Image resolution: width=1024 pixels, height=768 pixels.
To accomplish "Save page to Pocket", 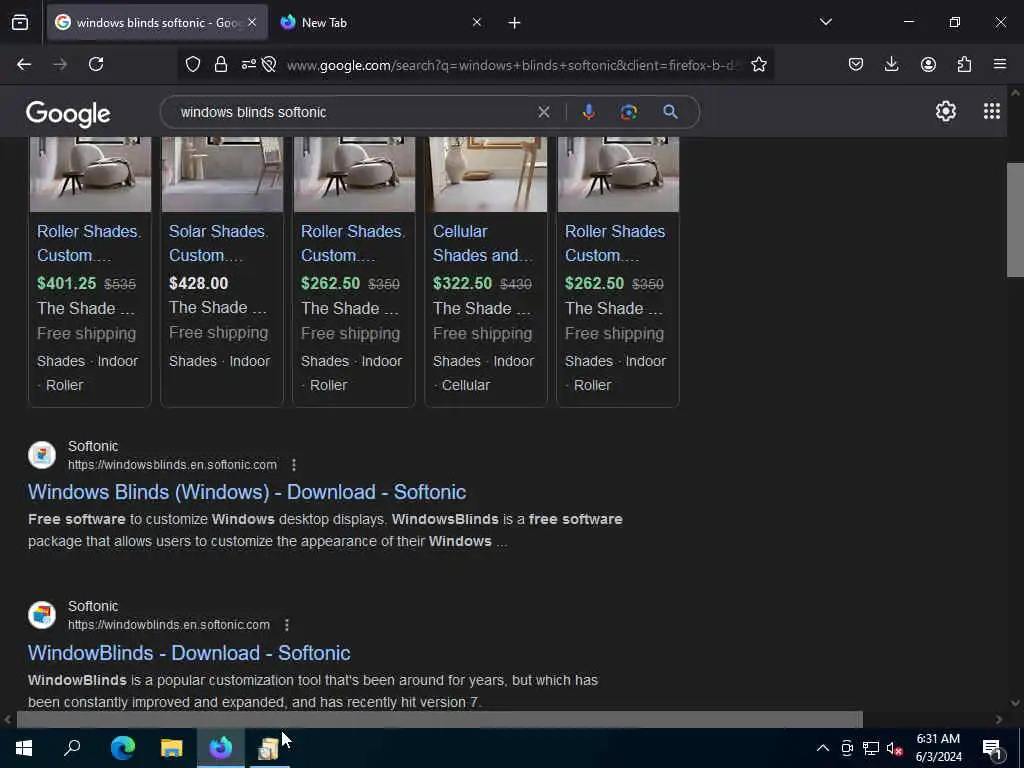I will [856, 64].
